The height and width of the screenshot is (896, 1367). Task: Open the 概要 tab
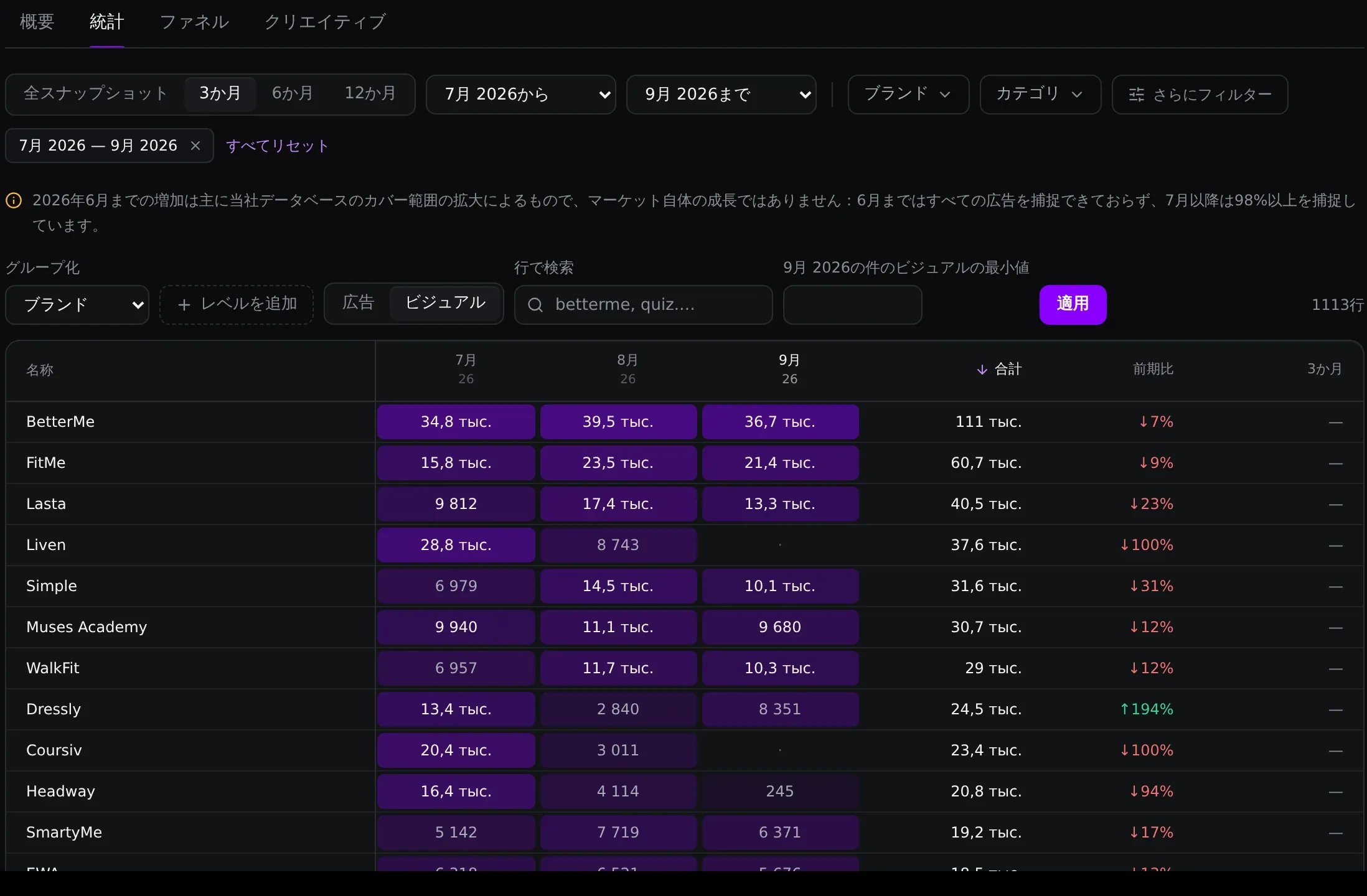[37, 22]
